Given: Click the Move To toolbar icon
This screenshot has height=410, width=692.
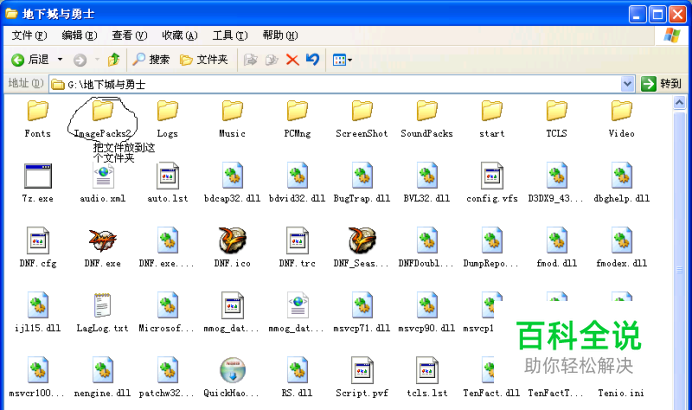Looking at the screenshot, I should 251,60.
